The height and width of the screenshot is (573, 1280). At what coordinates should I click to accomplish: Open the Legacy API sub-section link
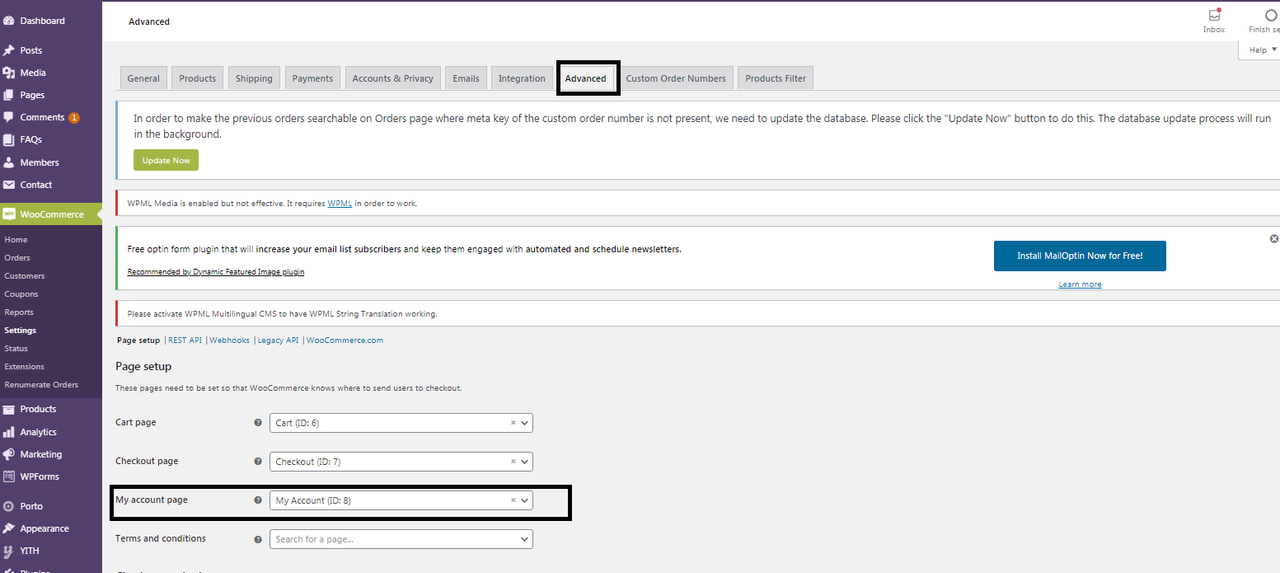pos(278,340)
